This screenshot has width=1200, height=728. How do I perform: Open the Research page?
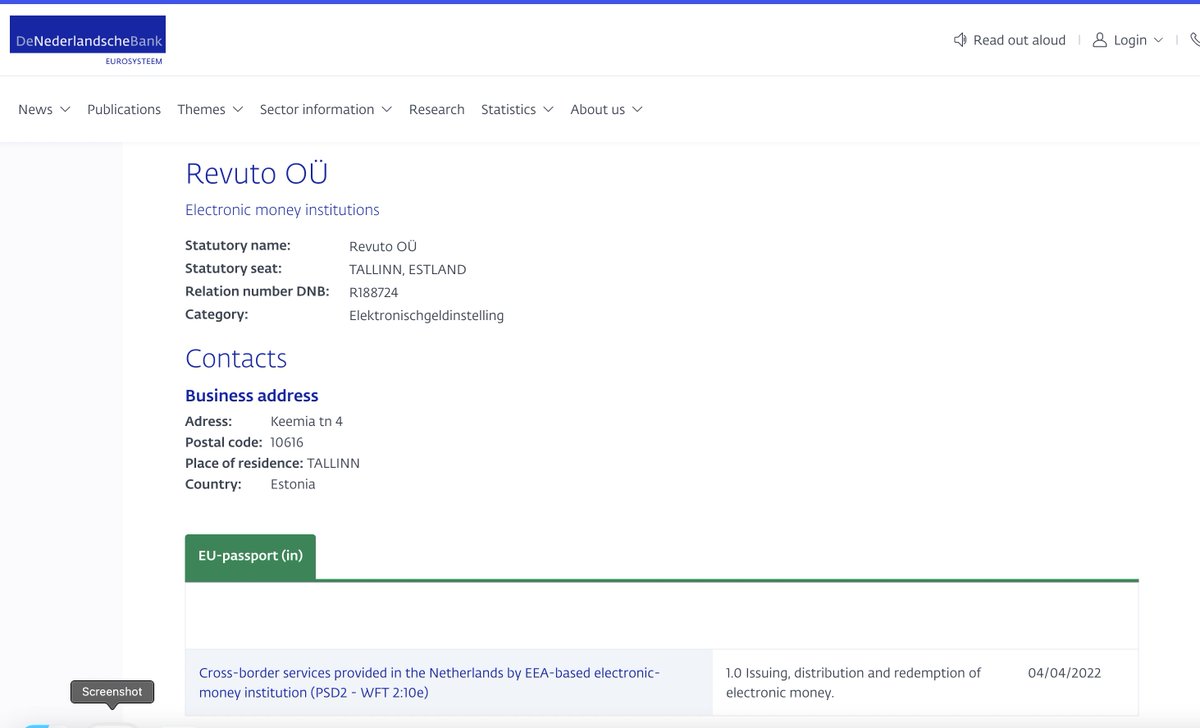coord(437,109)
